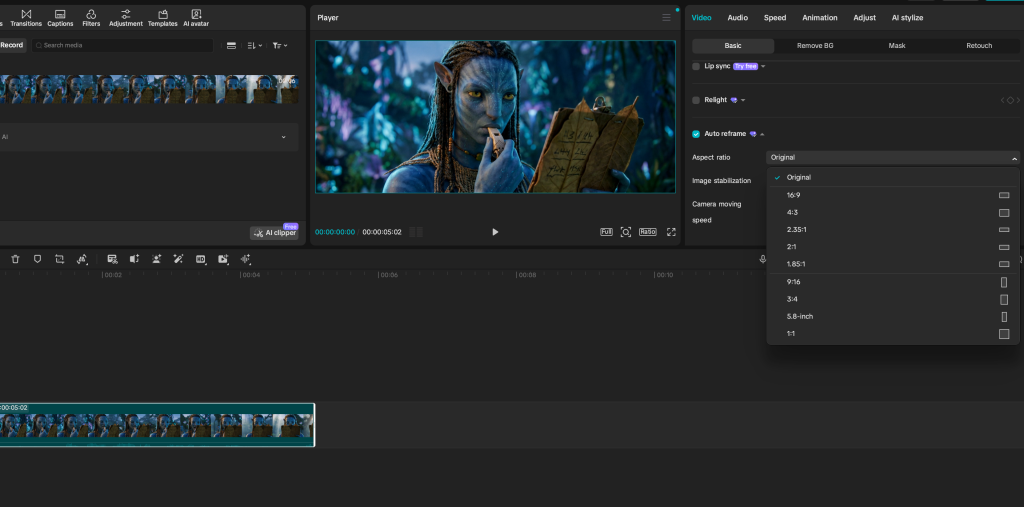Image resolution: width=1024 pixels, height=507 pixels.
Task: Click the mirror flip icon in timeline toolbar
Action: tap(82, 259)
